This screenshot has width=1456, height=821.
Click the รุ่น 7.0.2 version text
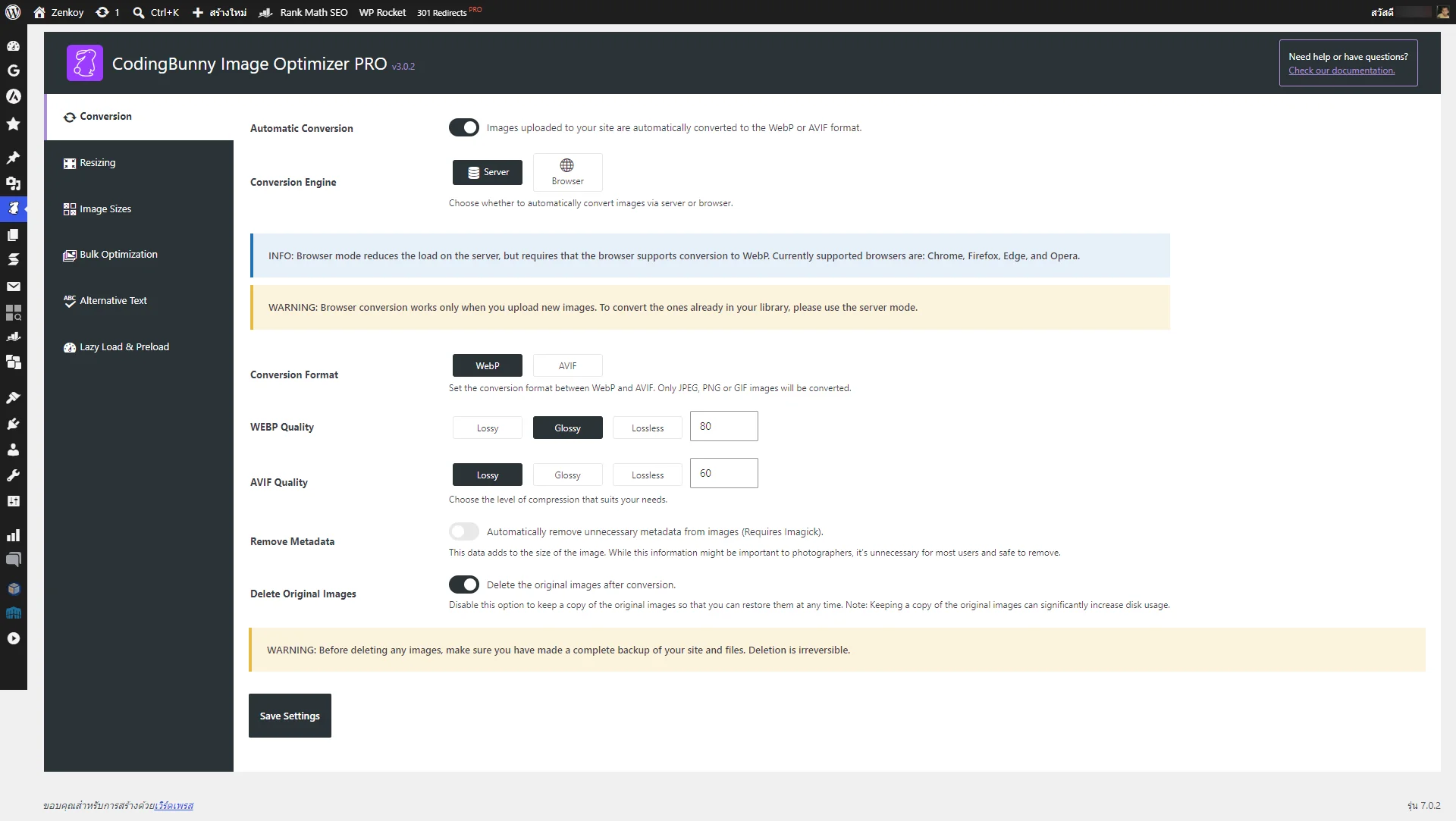(1423, 806)
